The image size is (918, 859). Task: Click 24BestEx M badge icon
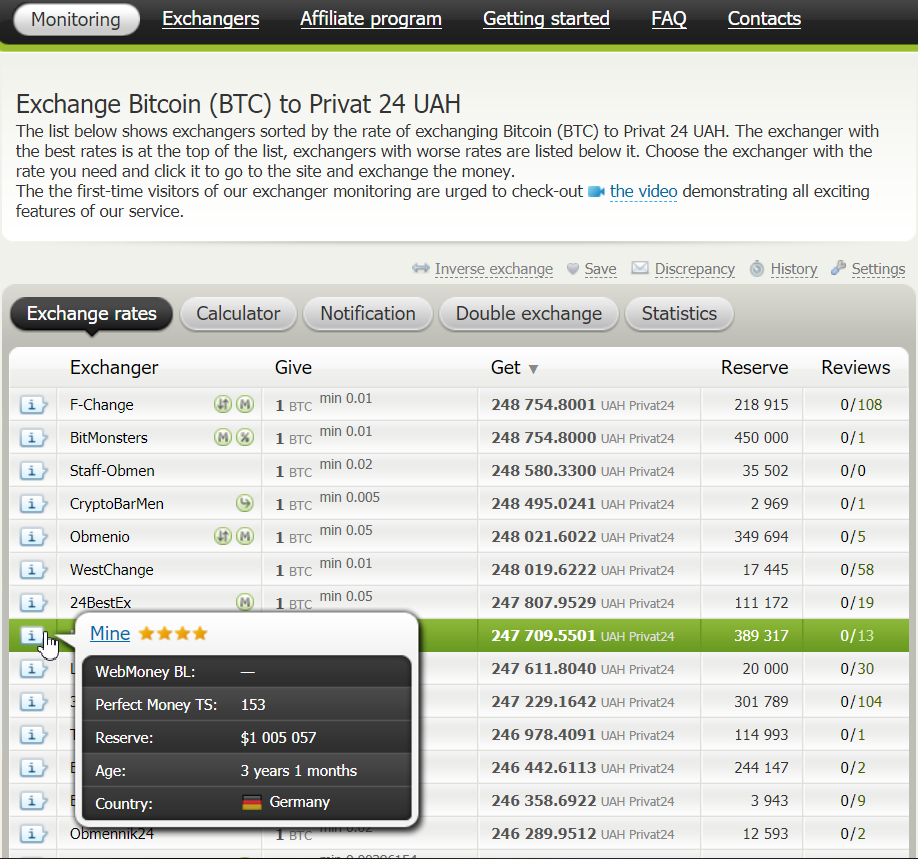[x=245, y=602]
